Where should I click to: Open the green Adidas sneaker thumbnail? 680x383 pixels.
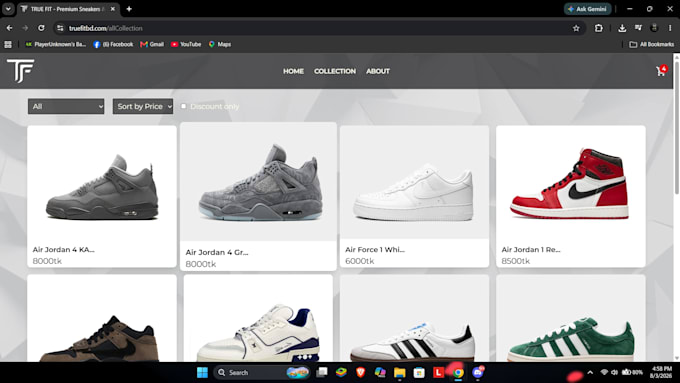click(571, 318)
